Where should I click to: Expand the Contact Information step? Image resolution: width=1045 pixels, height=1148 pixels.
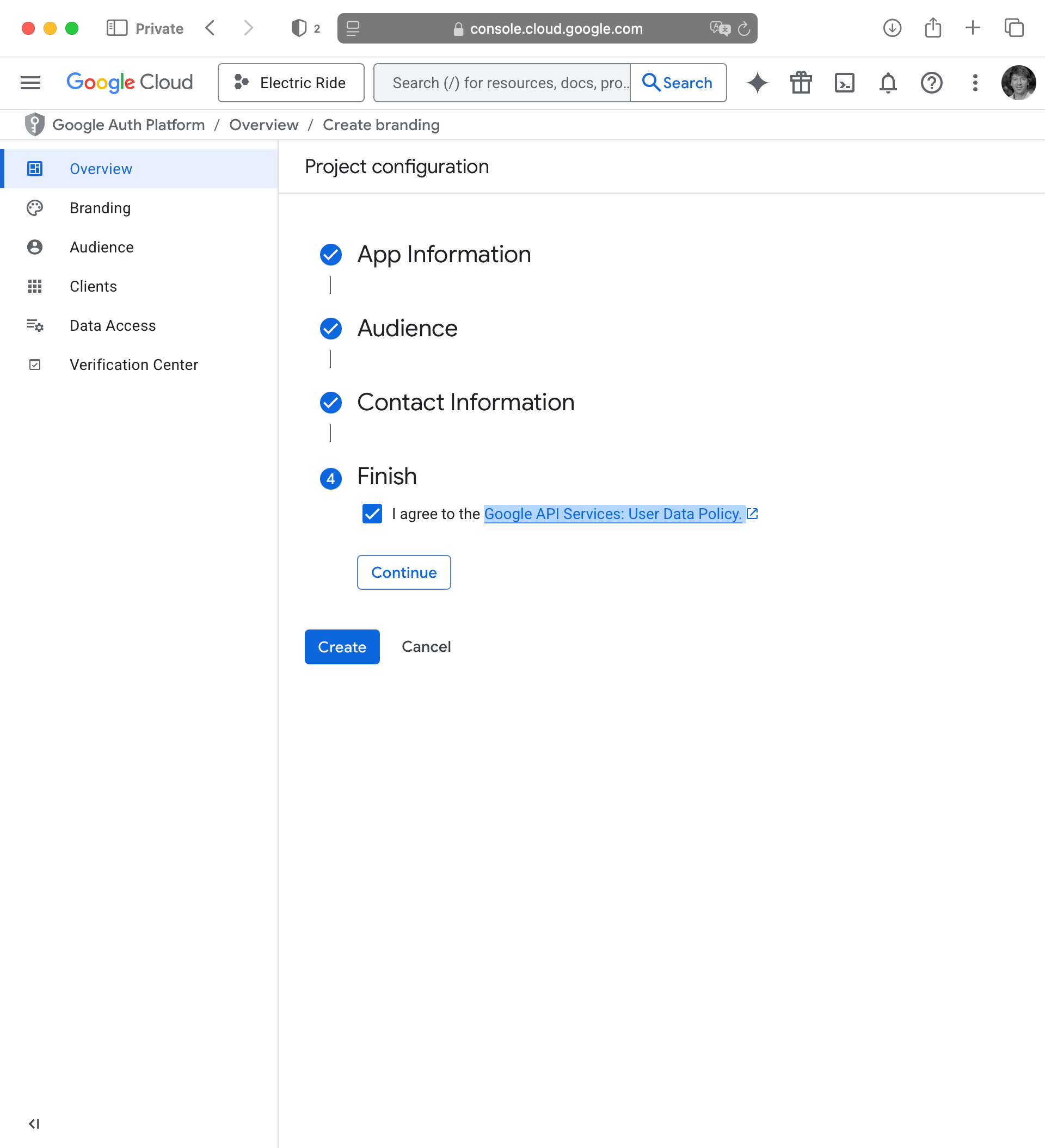point(465,403)
